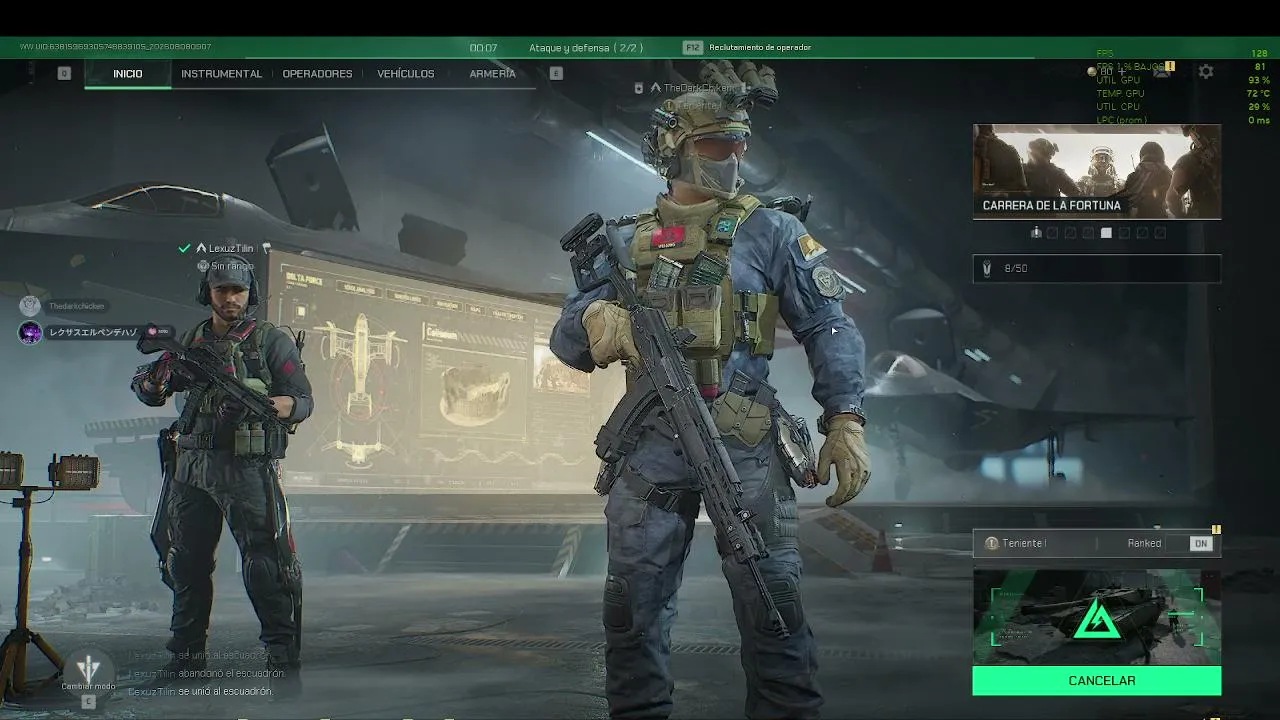Toggle the Ranked ON switch
The width and height of the screenshot is (1280, 720).
[x=1201, y=543]
